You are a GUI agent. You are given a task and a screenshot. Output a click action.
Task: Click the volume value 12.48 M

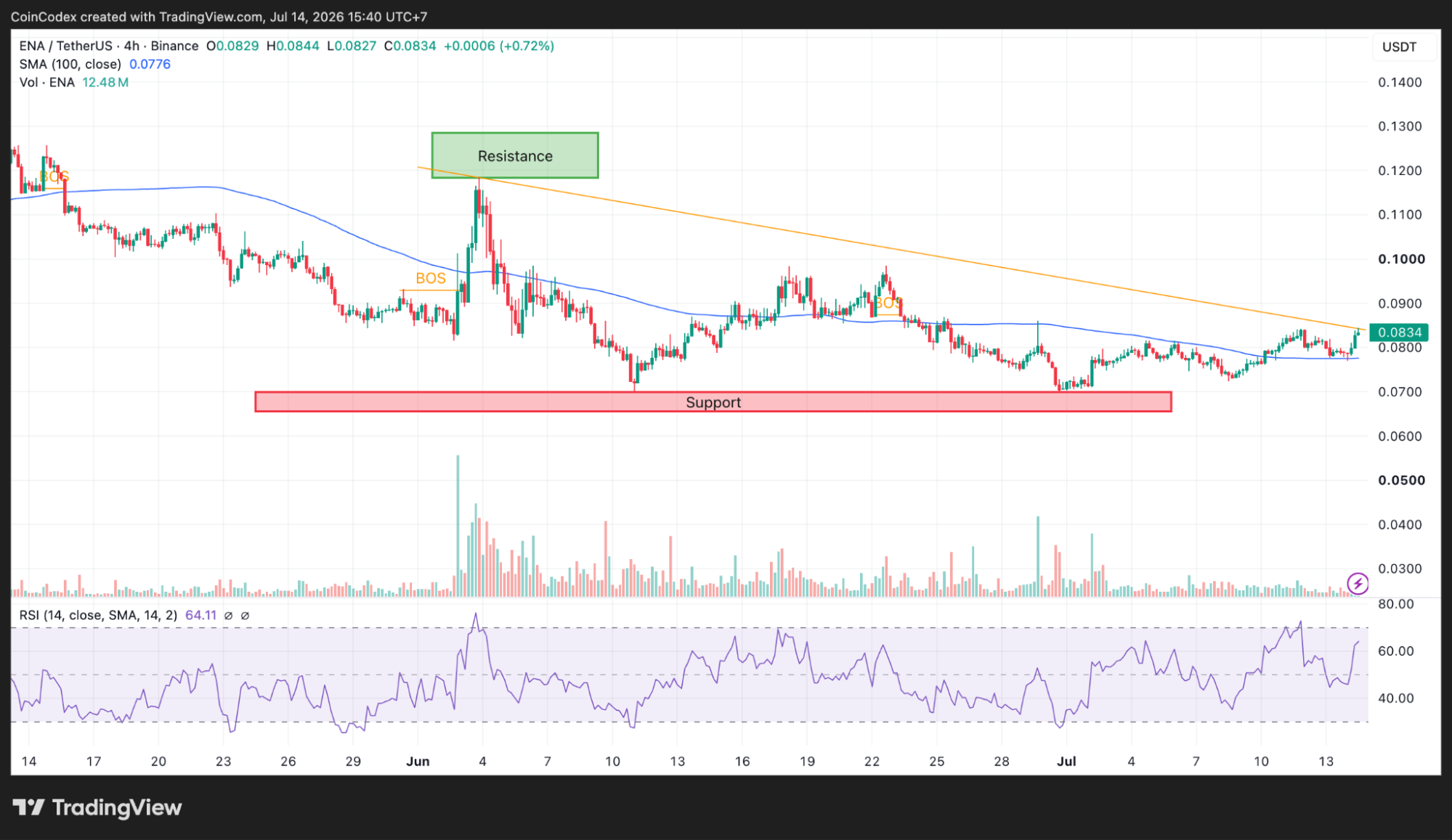(105, 82)
